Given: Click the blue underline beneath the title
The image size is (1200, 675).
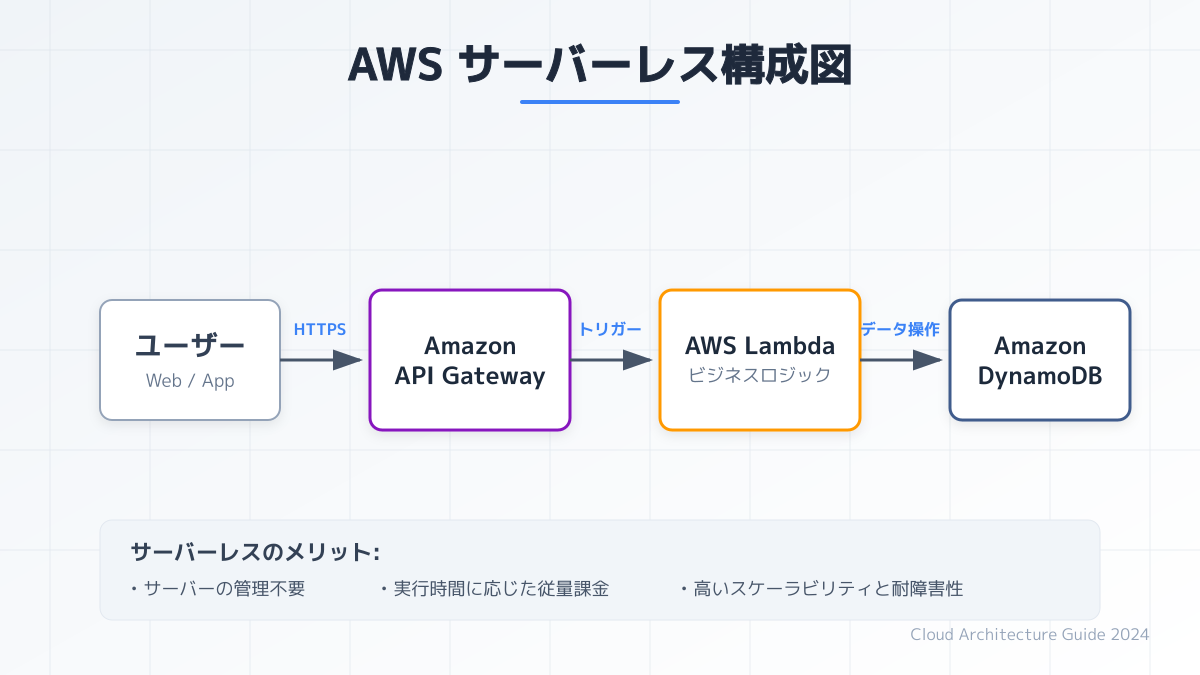Looking at the screenshot, I should click(600, 101).
